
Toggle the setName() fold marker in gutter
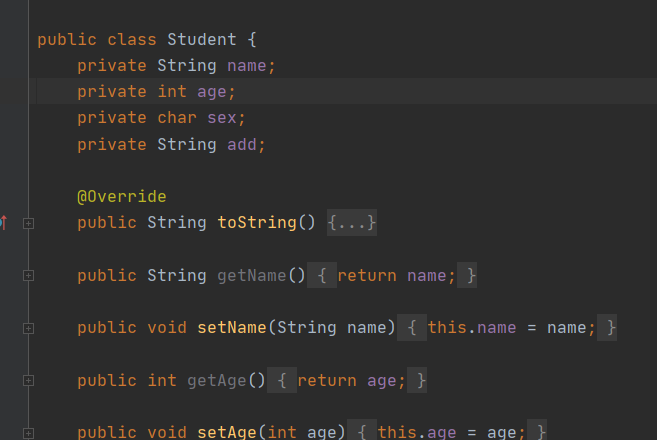pos(28,328)
